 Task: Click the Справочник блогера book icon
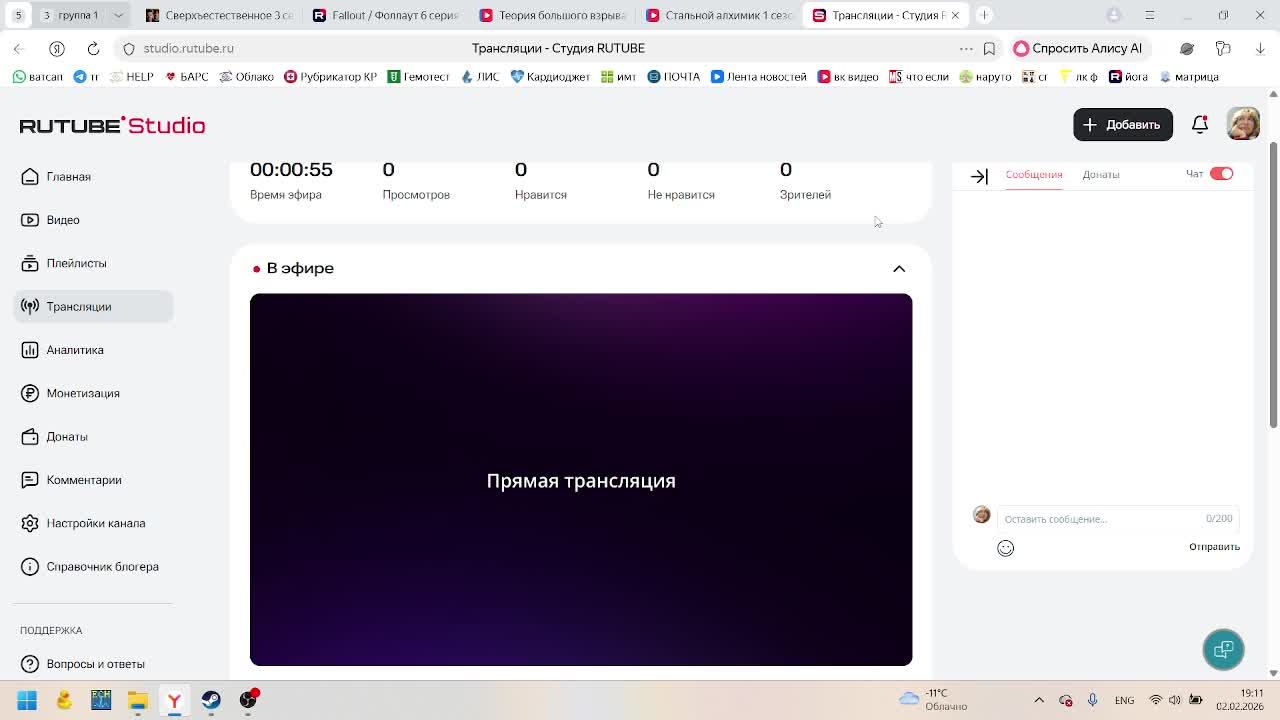(30, 567)
